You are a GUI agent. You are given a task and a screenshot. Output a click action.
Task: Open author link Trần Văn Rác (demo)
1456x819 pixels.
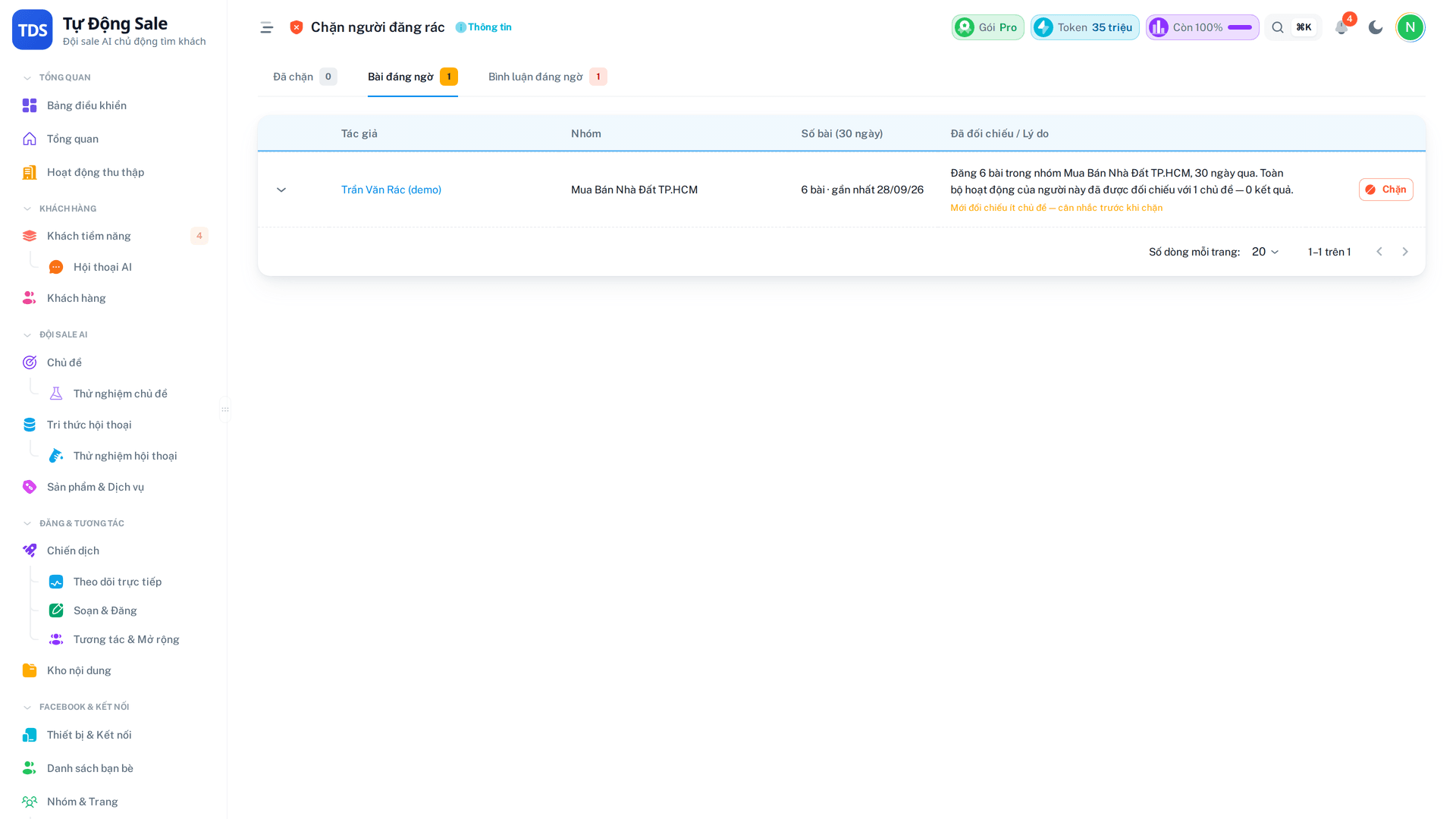[391, 190]
